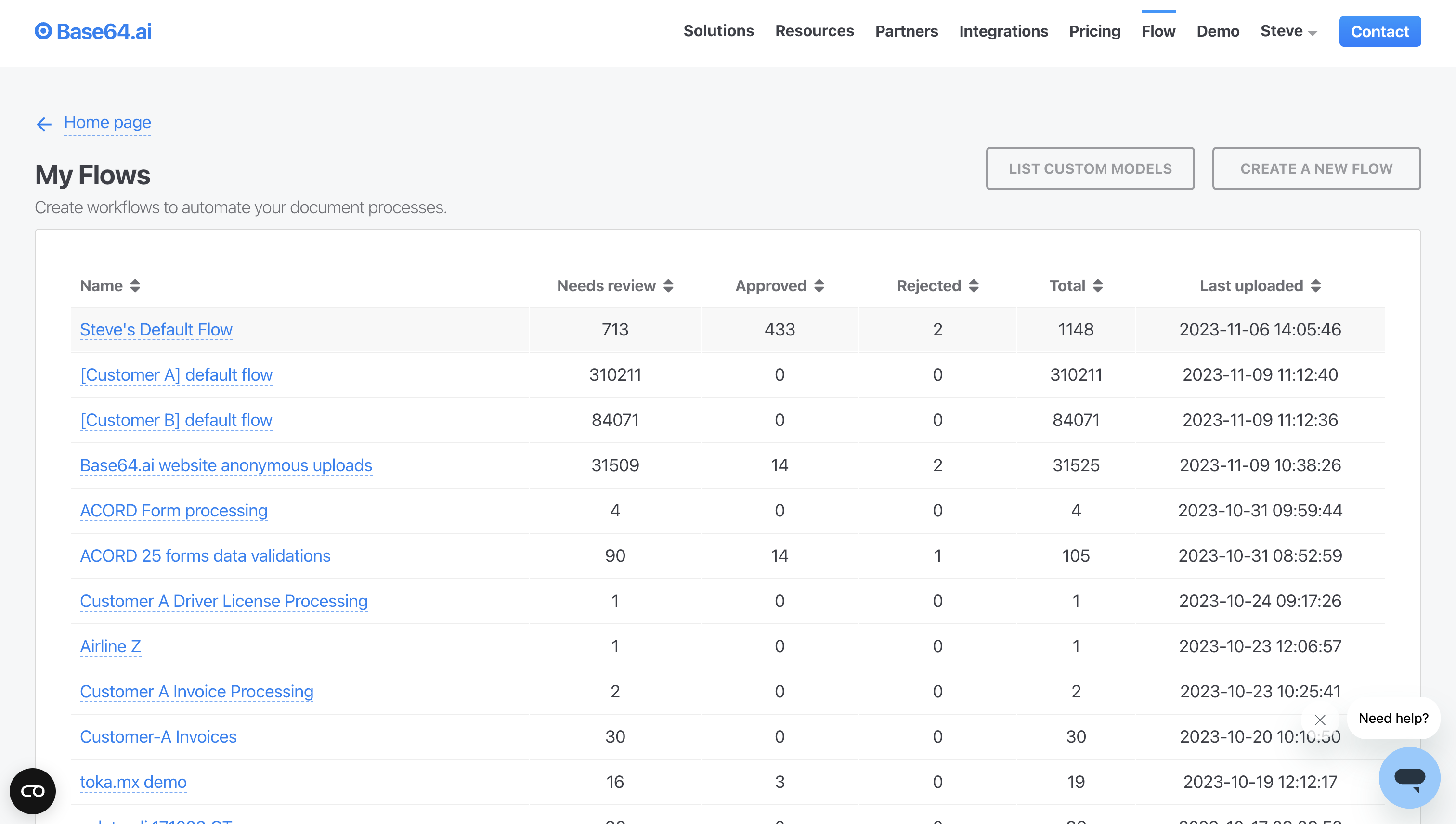Click Create a New Flow button
This screenshot has height=824, width=1456.
1316,168
